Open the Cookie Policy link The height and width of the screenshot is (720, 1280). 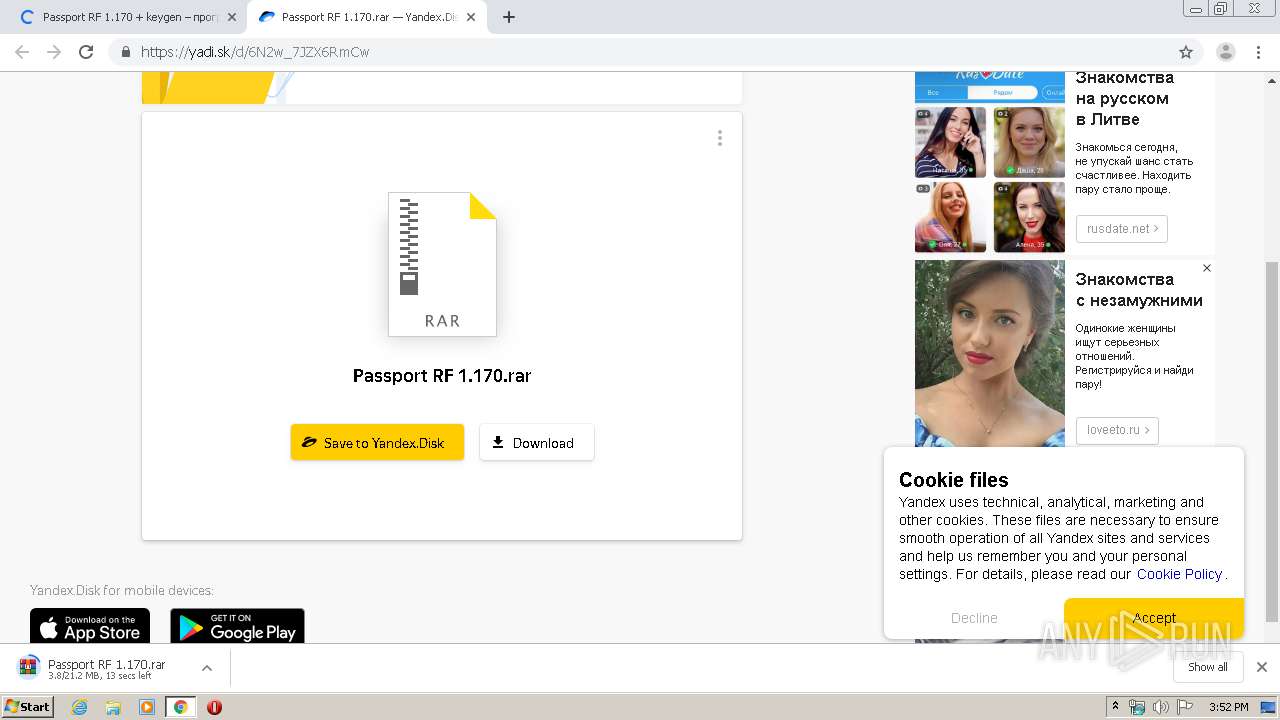(x=1179, y=574)
